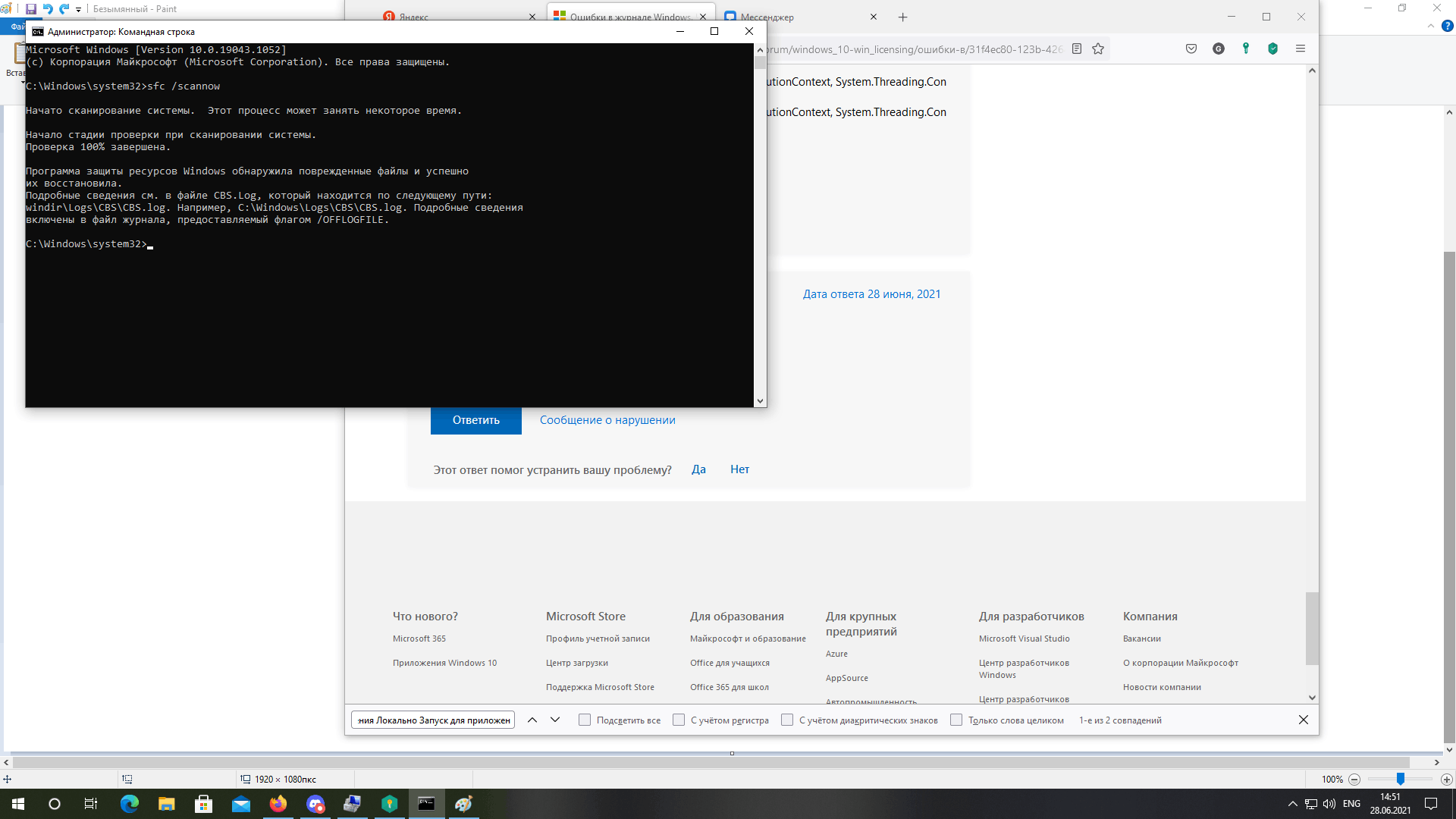
Task: Open a new browser tab
Action: [x=902, y=17]
